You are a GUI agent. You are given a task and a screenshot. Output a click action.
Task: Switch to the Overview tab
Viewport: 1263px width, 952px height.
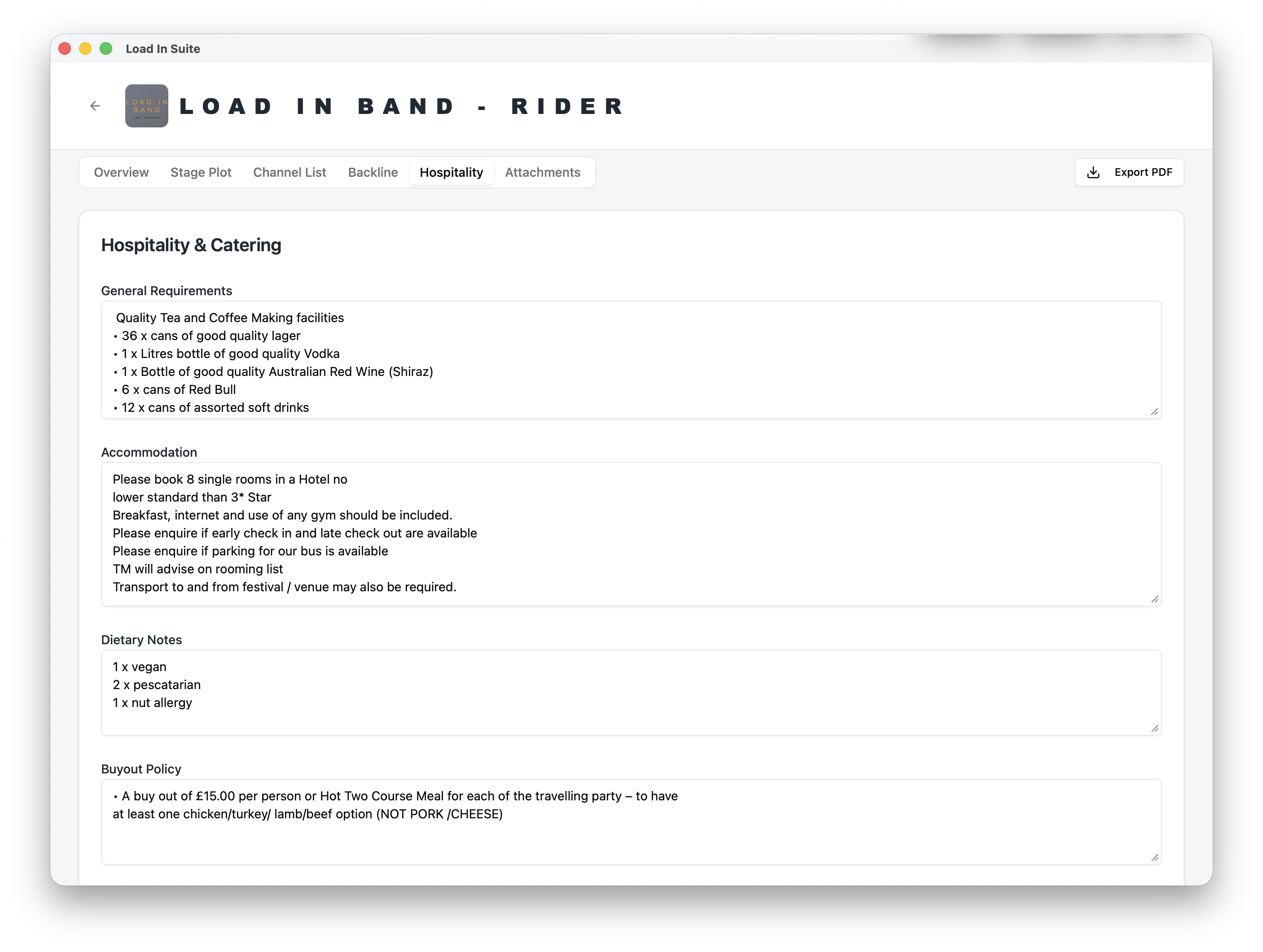121,172
